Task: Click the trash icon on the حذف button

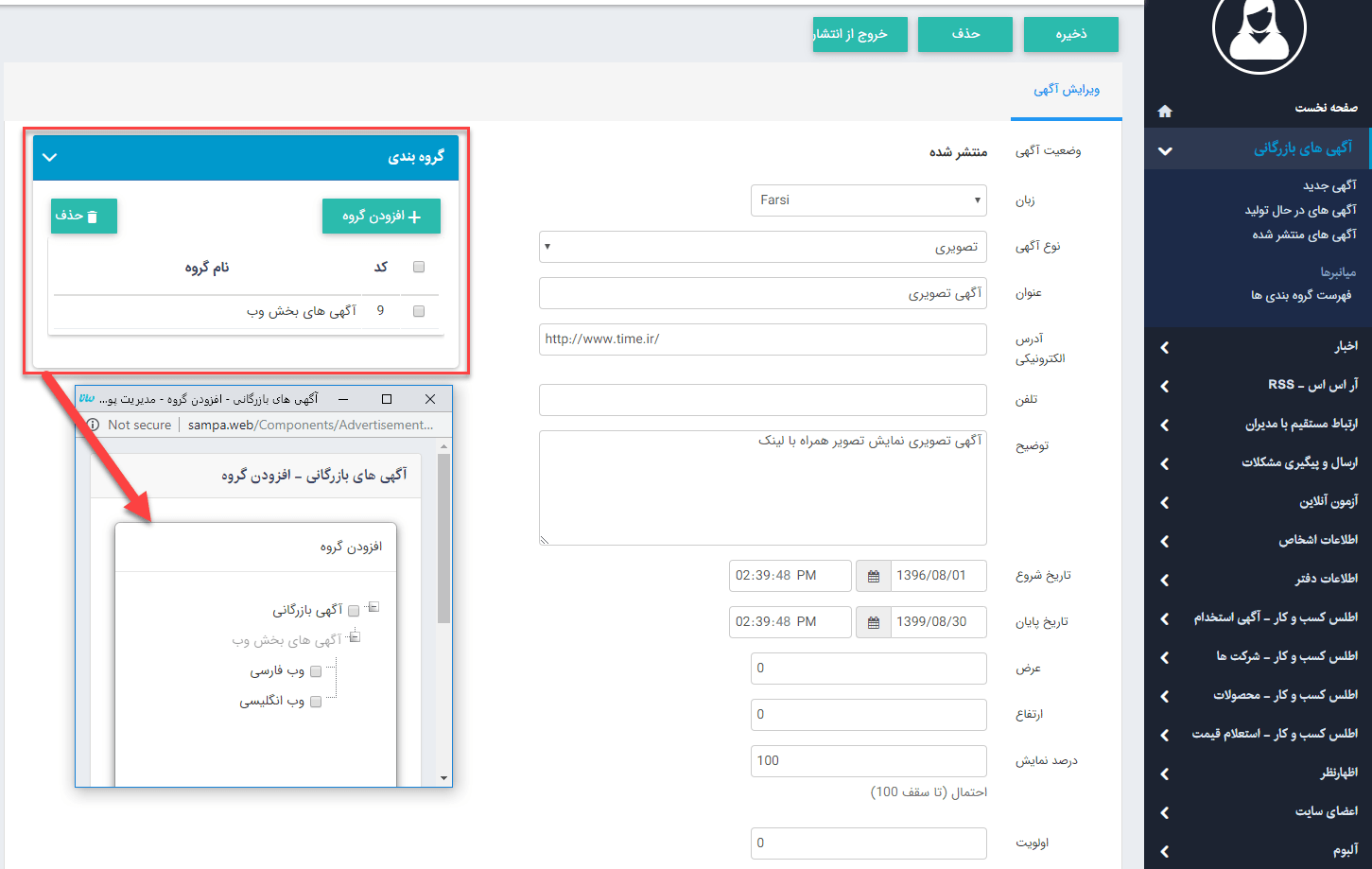Action: pos(90,216)
